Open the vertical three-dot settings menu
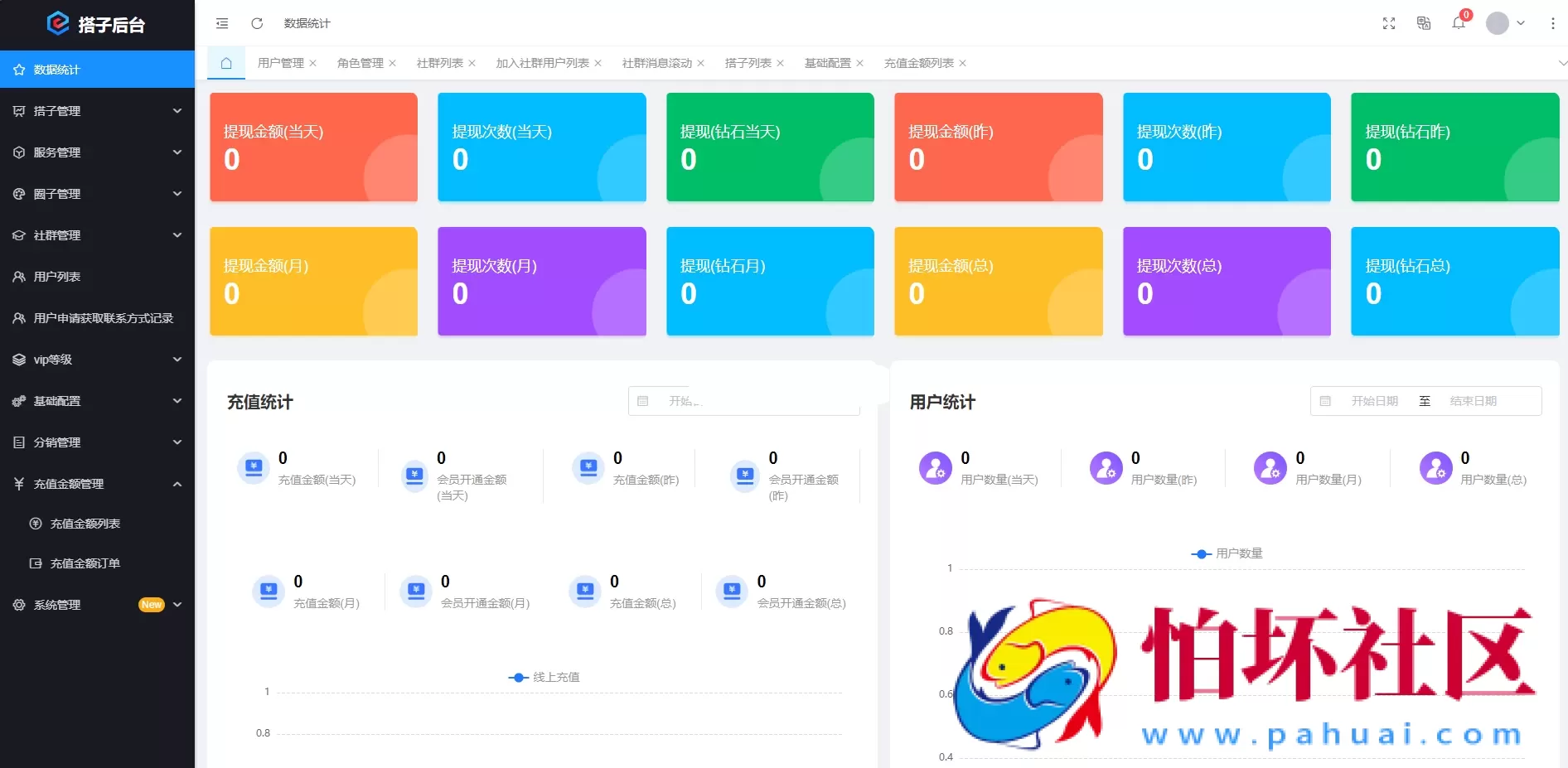1568x768 pixels. (1552, 23)
